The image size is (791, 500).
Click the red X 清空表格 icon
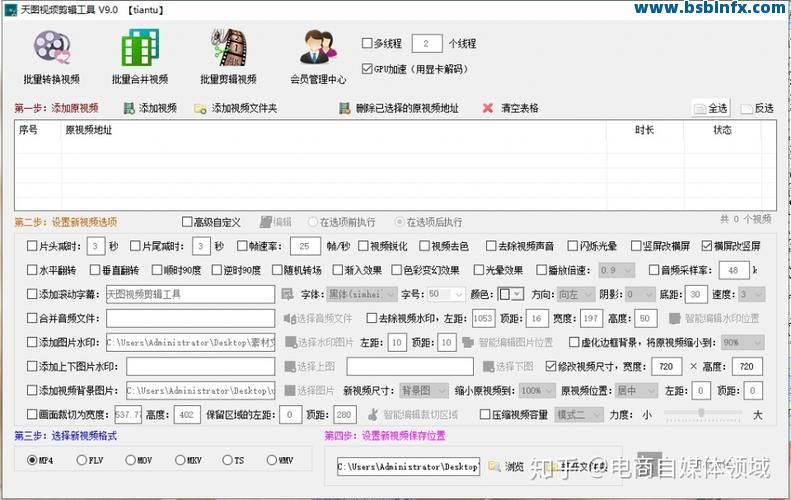coord(488,108)
